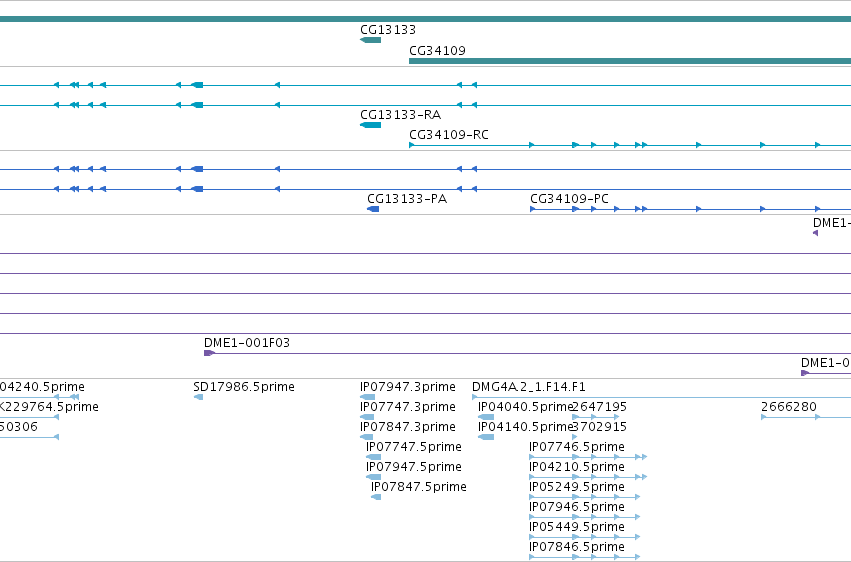Select the 2647195 feature label

pyautogui.click(x=600, y=407)
